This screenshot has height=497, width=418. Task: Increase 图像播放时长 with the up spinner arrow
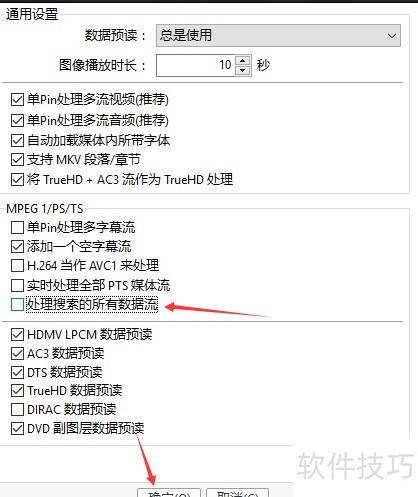pyautogui.click(x=243, y=61)
